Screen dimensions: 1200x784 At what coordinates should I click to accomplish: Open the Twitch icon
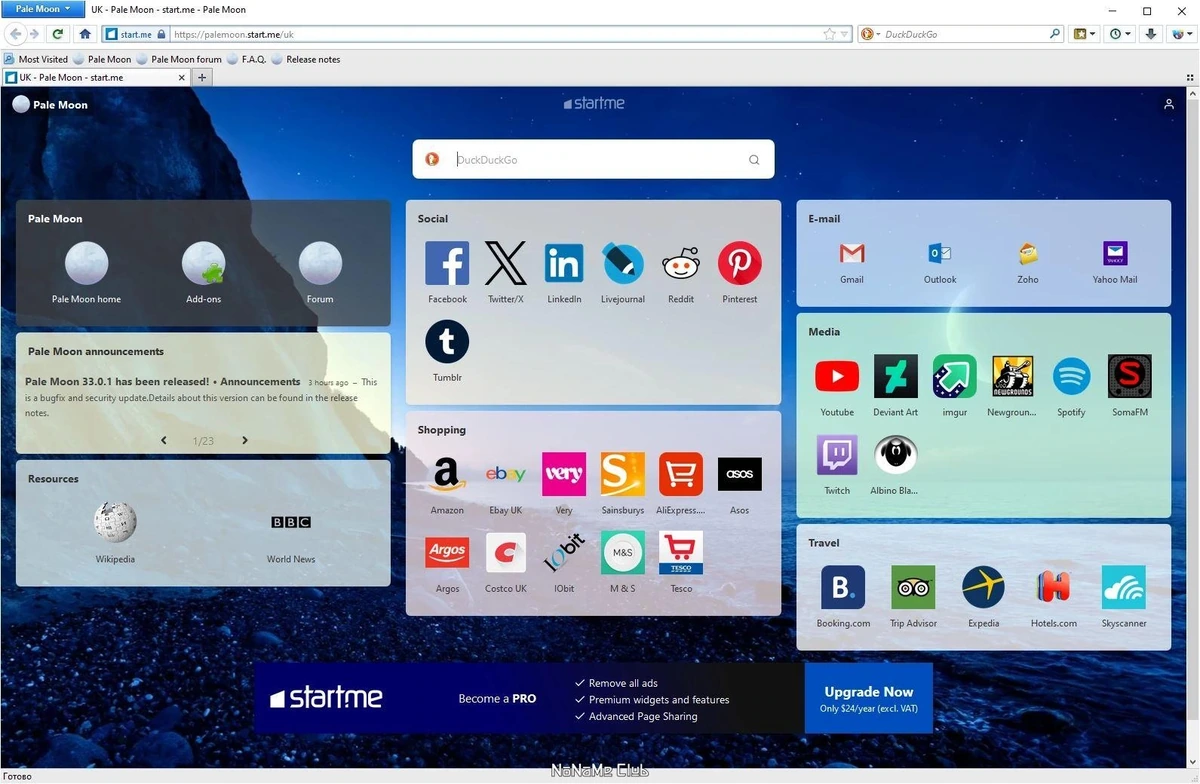837,455
